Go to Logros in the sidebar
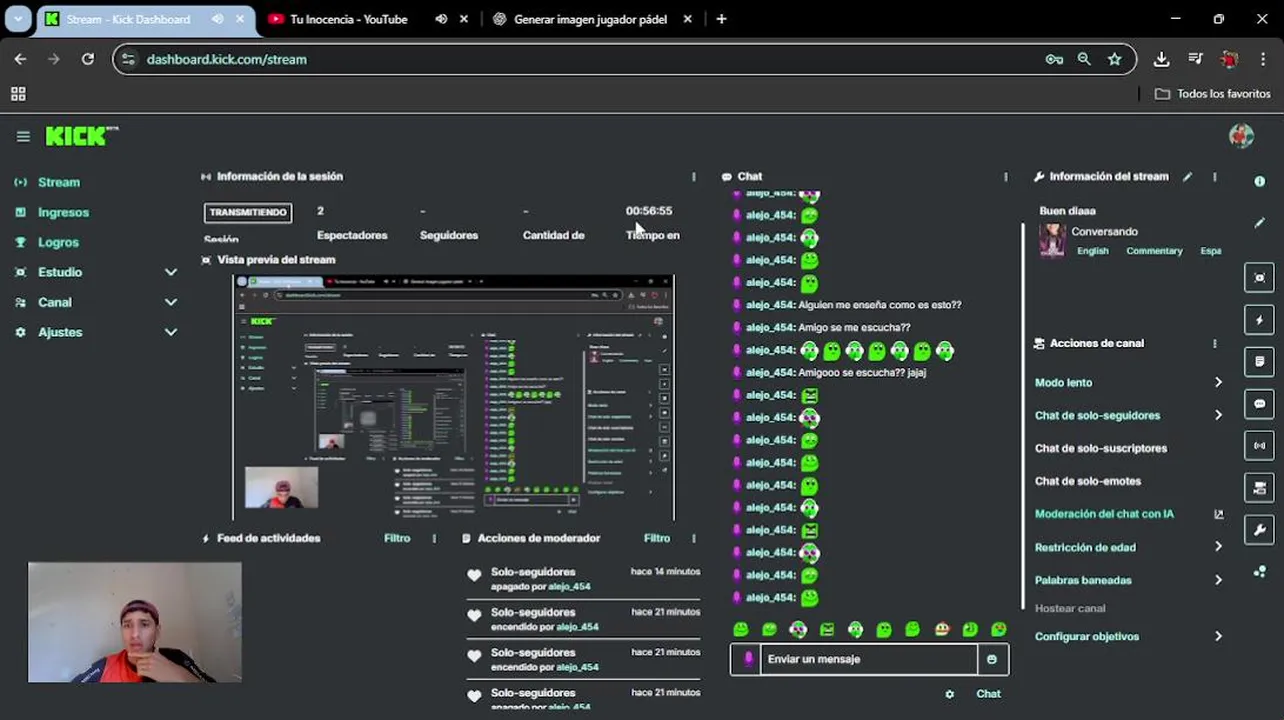The height and width of the screenshot is (720, 1284). 58,242
